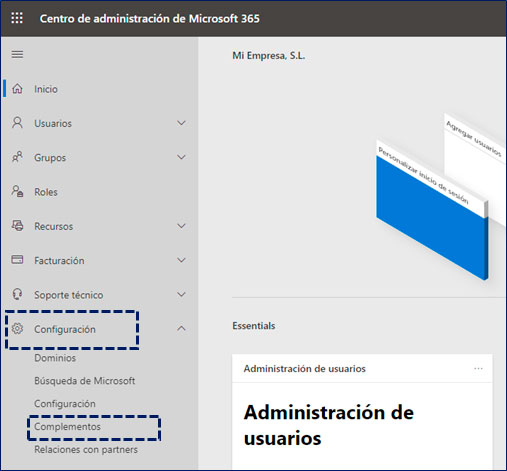Image resolution: width=507 pixels, height=471 pixels.
Task: Click the Centro de administración de Microsoft 365 title
Action: point(150,18)
